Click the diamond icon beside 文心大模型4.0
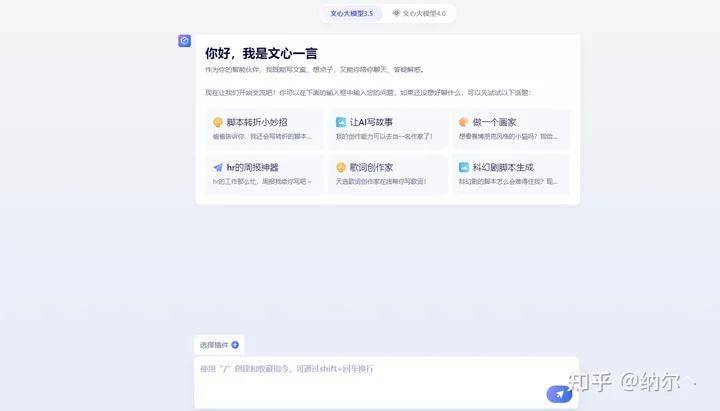This screenshot has width=720, height=411. [x=396, y=13]
